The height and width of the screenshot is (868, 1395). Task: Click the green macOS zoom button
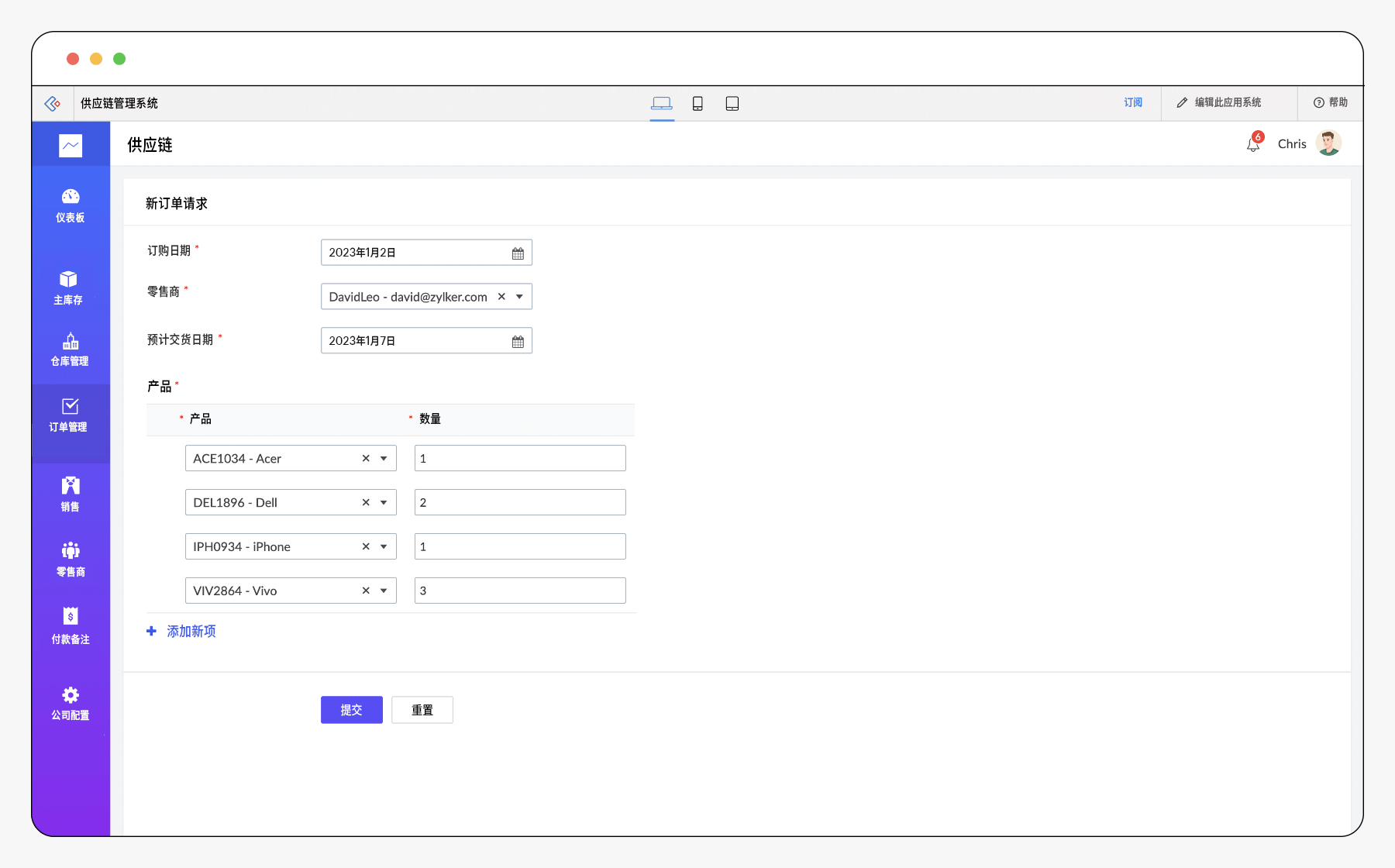119,59
